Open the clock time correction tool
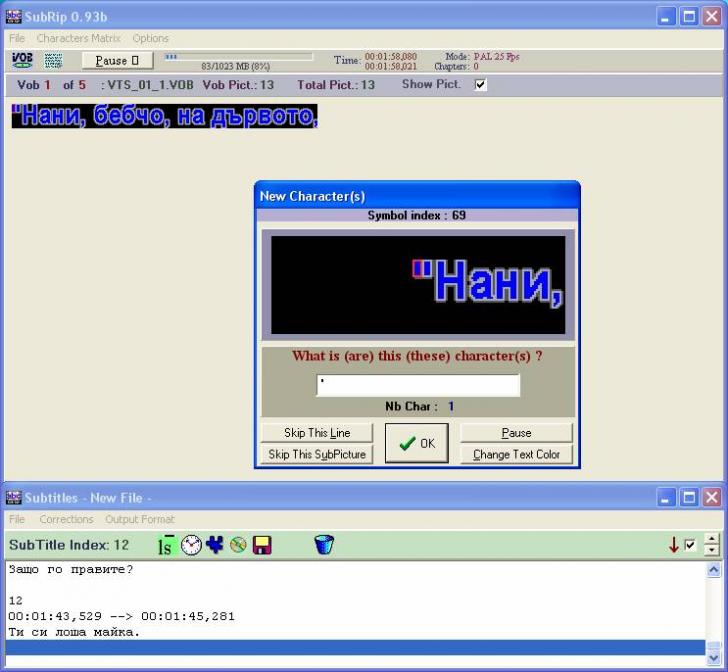The width and height of the screenshot is (728, 672). click(191, 545)
